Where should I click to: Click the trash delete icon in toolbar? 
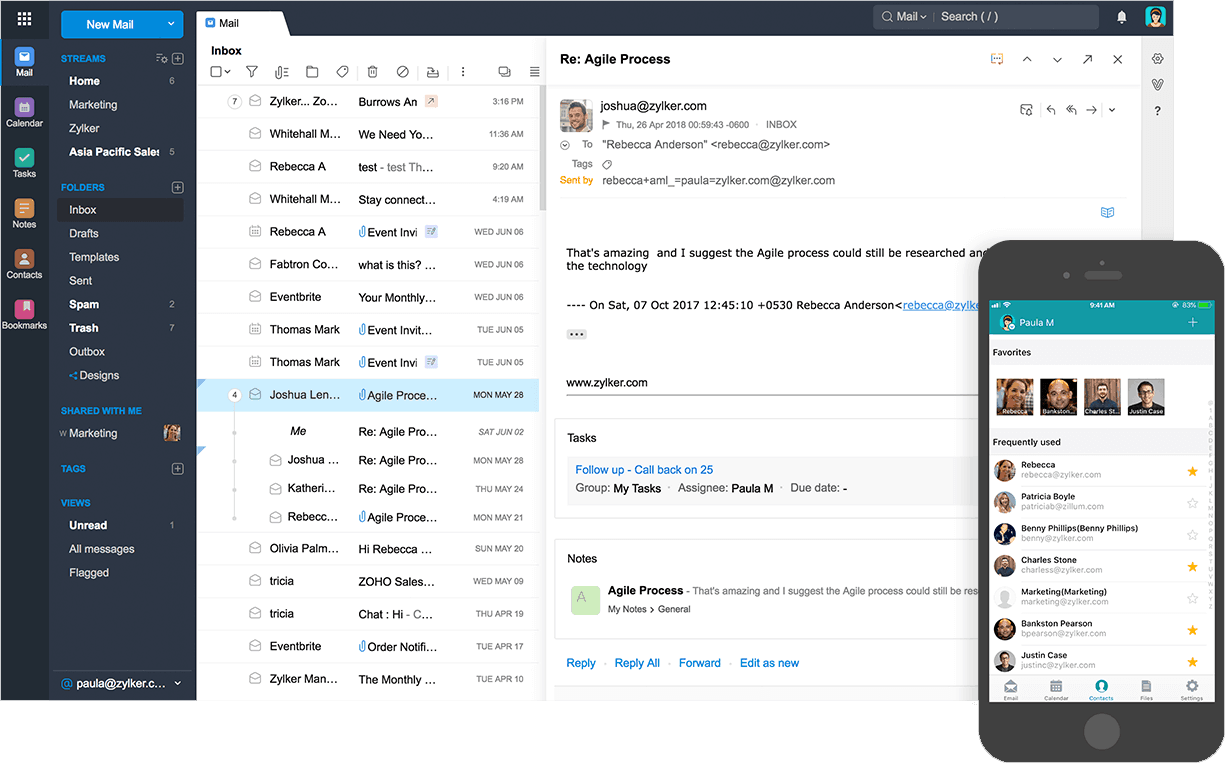(x=372, y=72)
